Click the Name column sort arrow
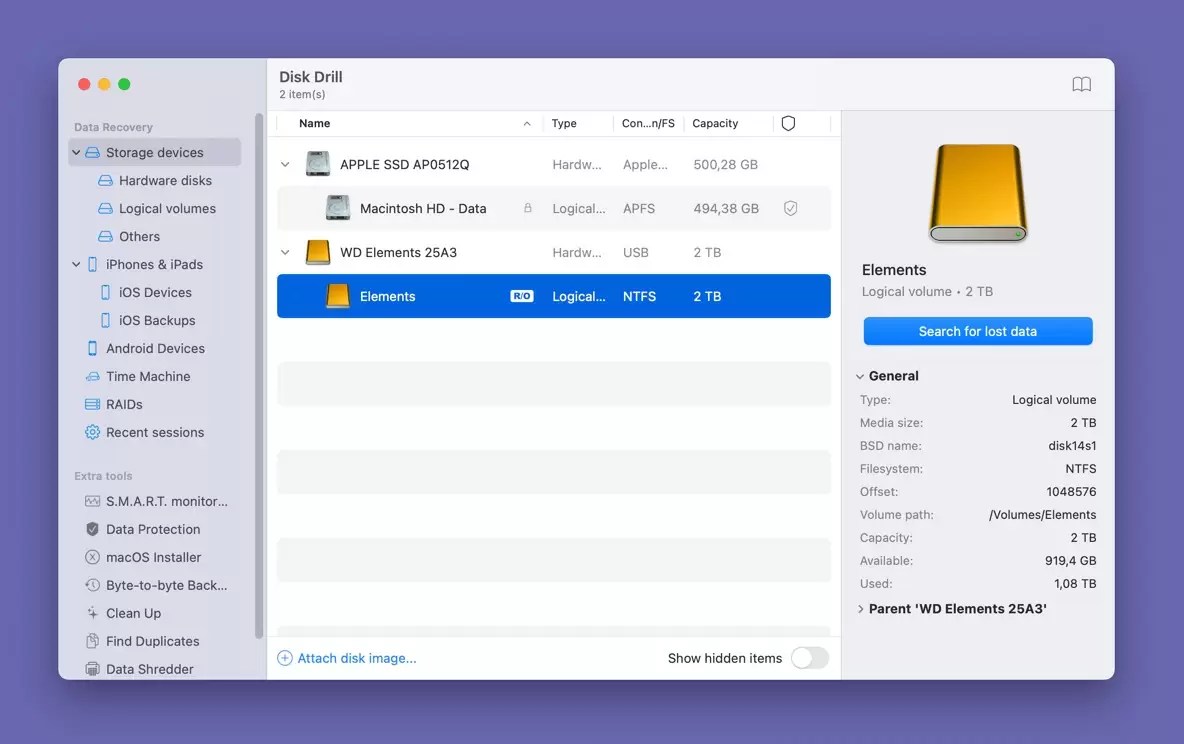 [527, 123]
